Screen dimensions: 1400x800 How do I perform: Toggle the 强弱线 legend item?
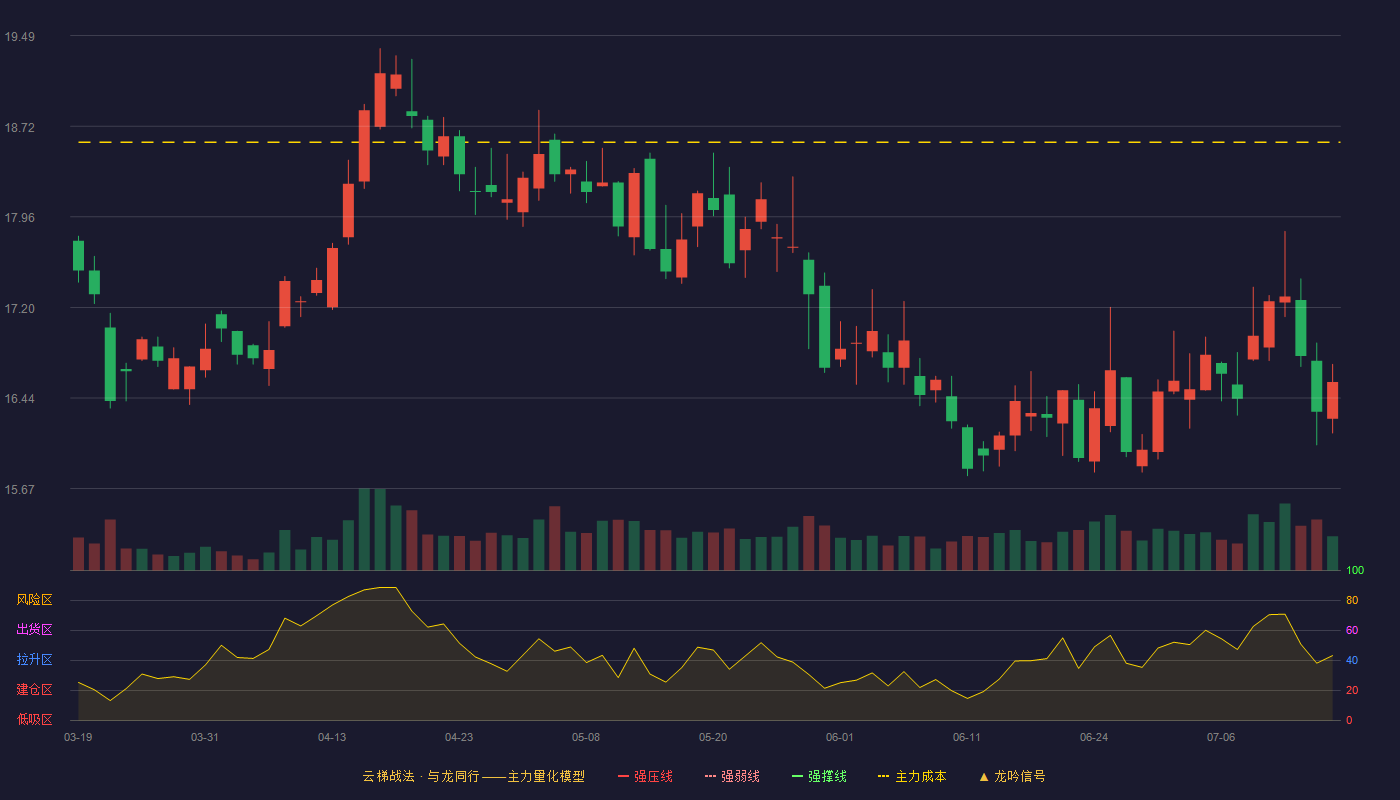732,776
